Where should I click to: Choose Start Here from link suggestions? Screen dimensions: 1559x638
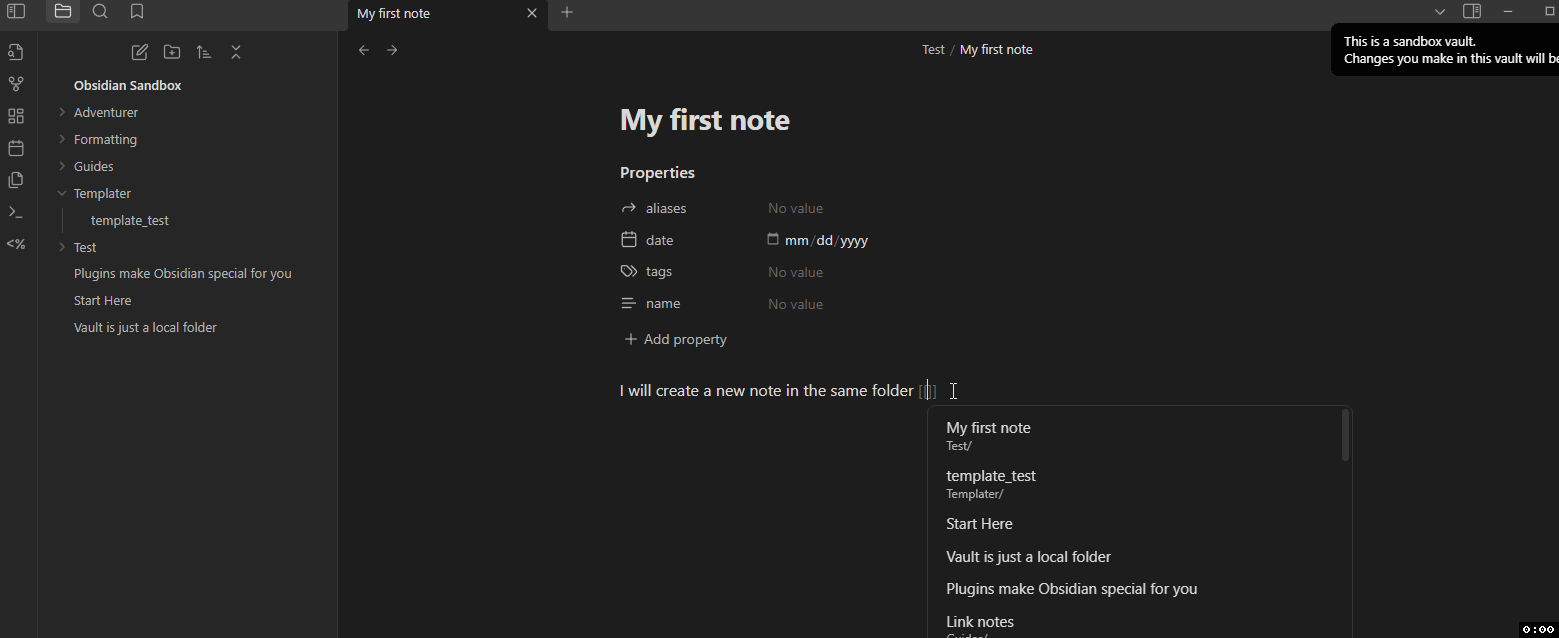click(1138, 524)
